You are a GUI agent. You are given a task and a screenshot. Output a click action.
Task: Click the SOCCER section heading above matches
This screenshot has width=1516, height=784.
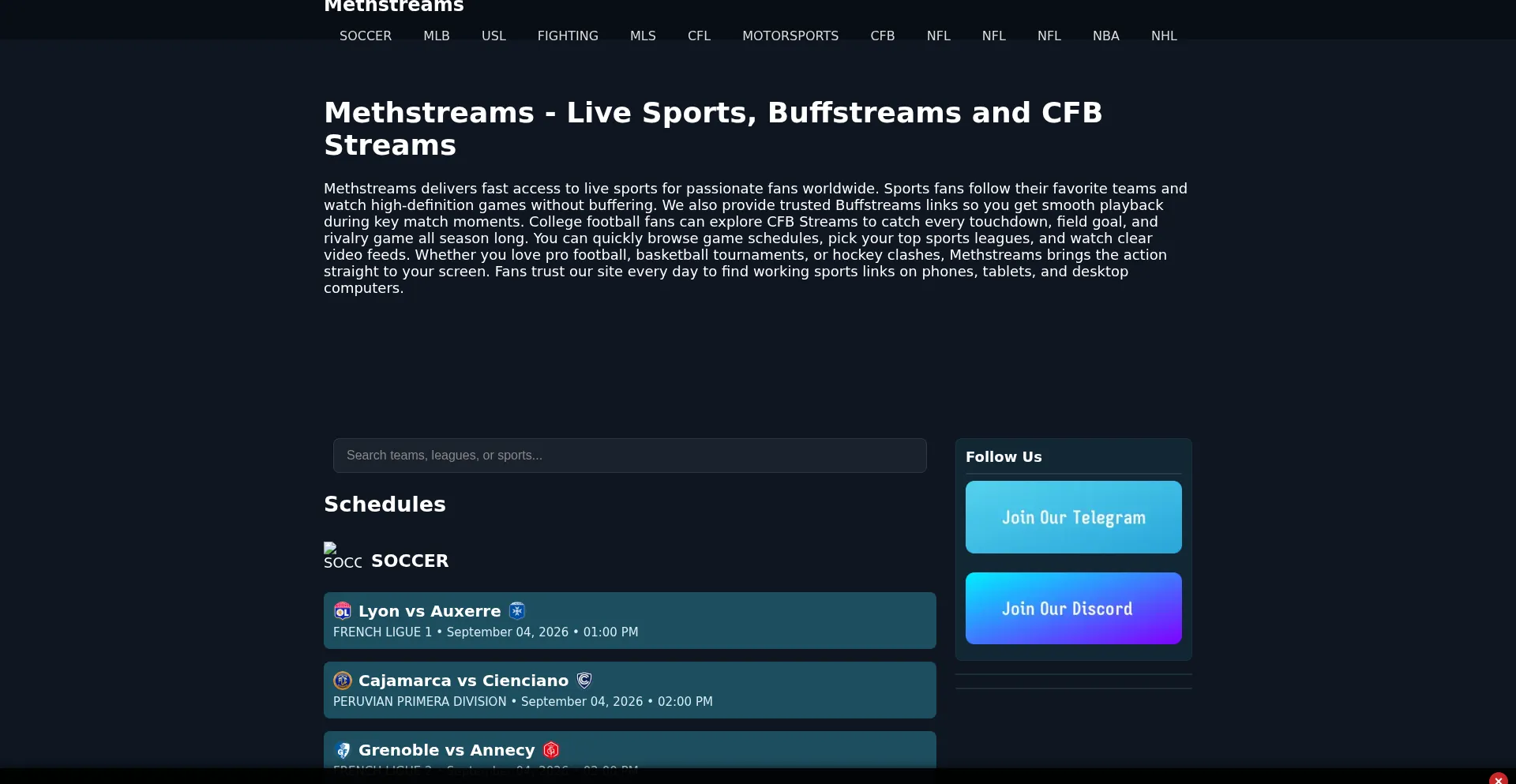pyautogui.click(x=410, y=561)
